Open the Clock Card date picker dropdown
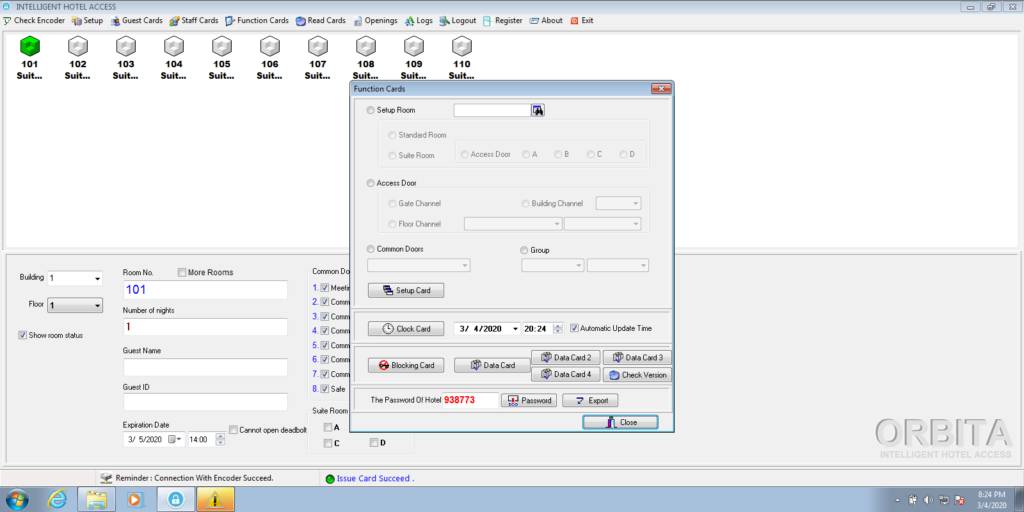 click(x=515, y=328)
